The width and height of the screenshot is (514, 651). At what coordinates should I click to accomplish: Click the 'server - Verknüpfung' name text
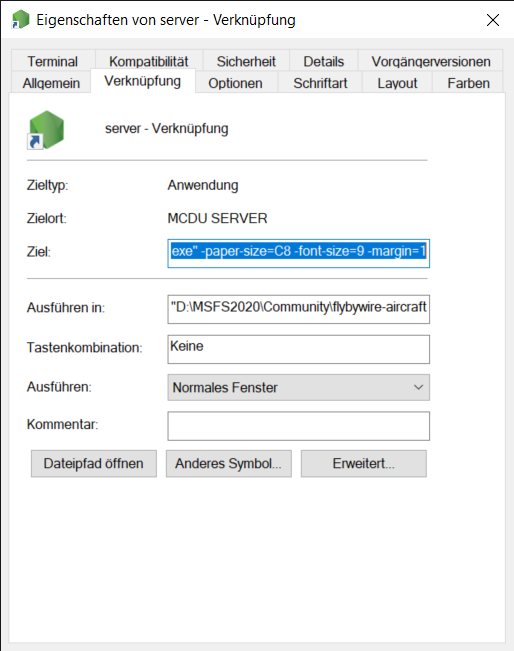(x=166, y=129)
